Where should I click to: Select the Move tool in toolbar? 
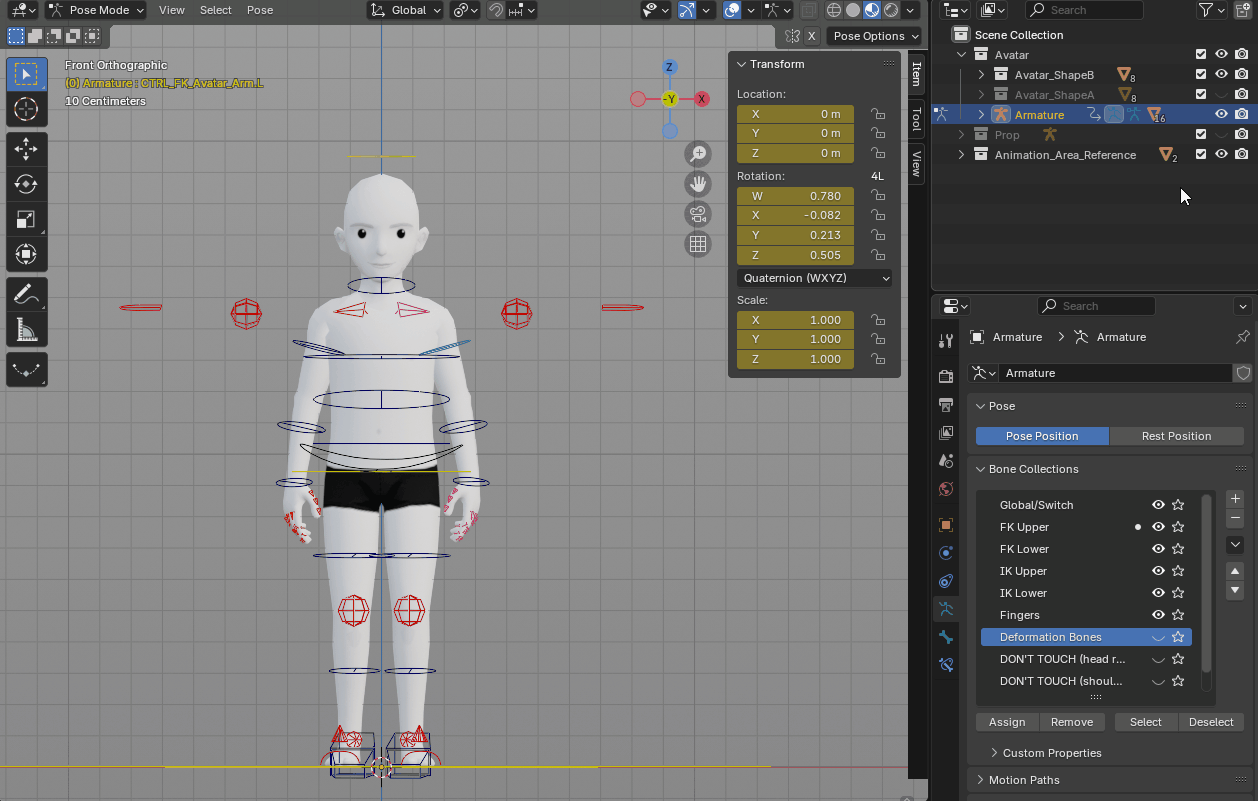(26, 149)
